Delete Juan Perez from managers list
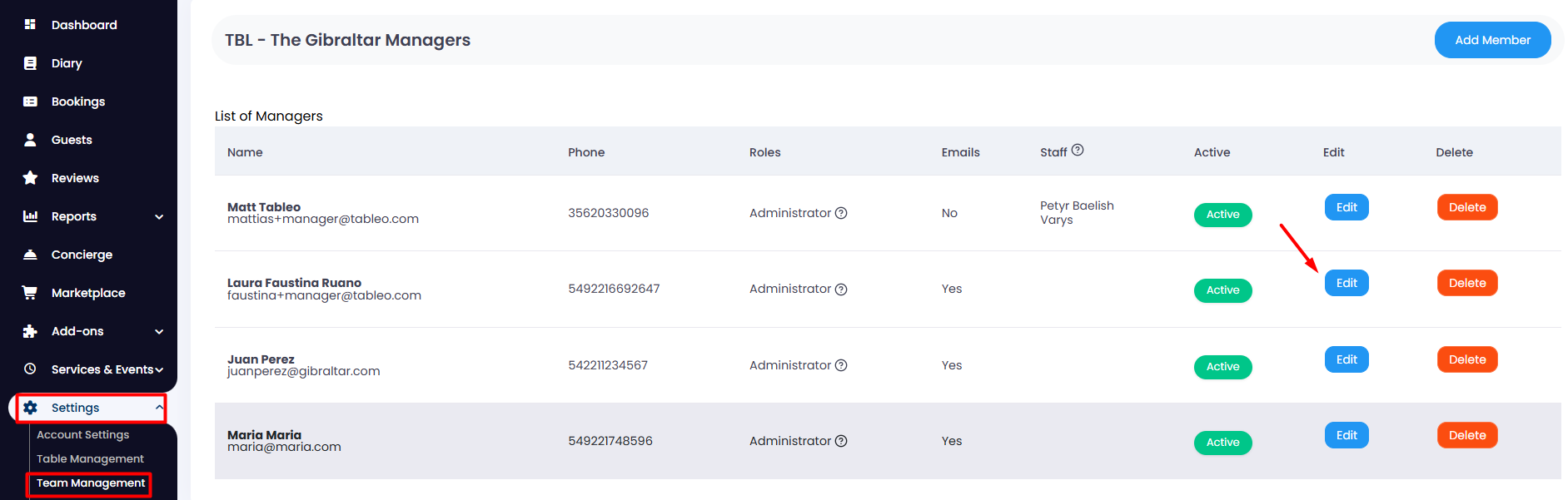The image size is (1568, 500). coord(1467,359)
